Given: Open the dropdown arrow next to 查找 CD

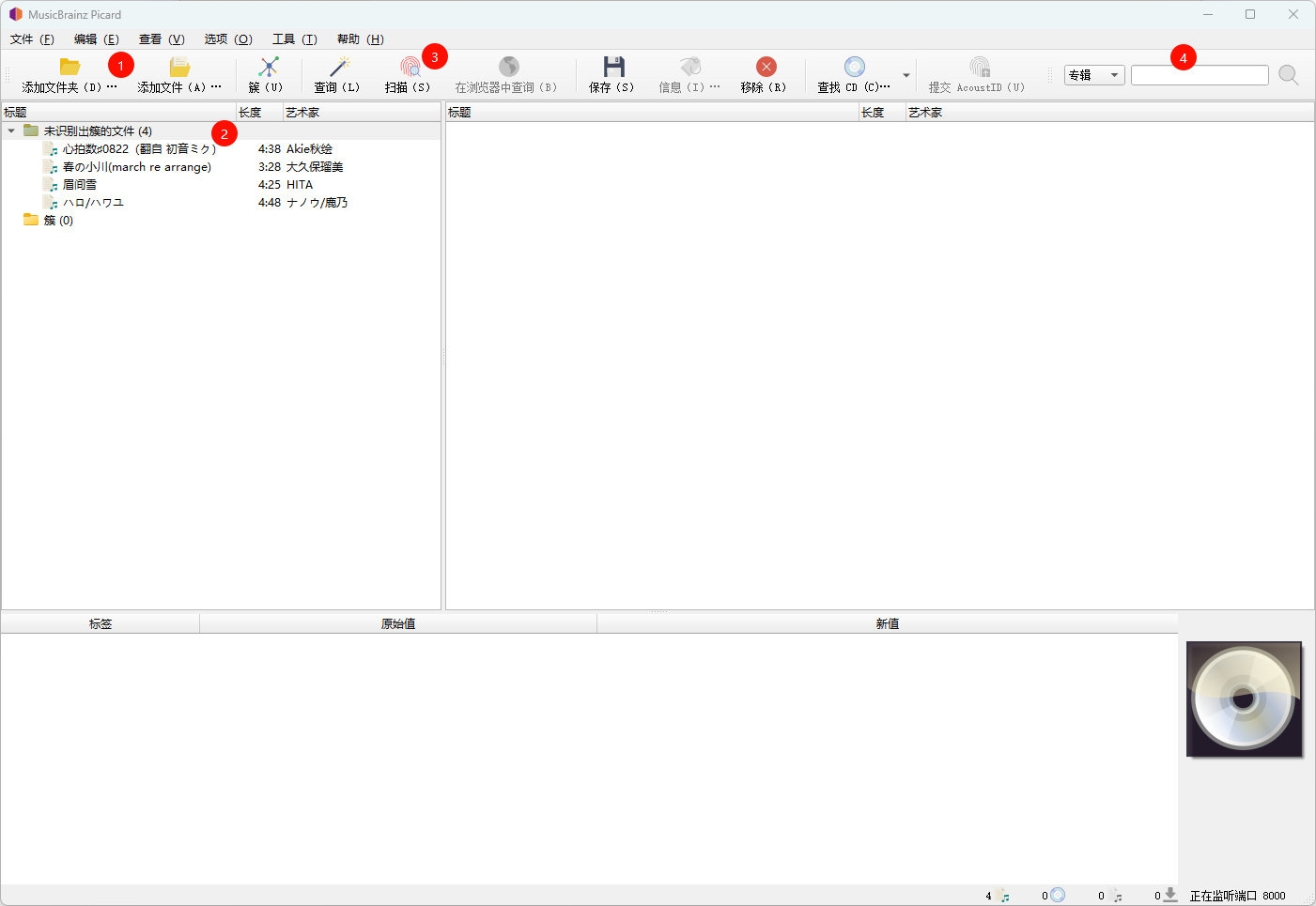Looking at the screenshot, I should point(906,75).
